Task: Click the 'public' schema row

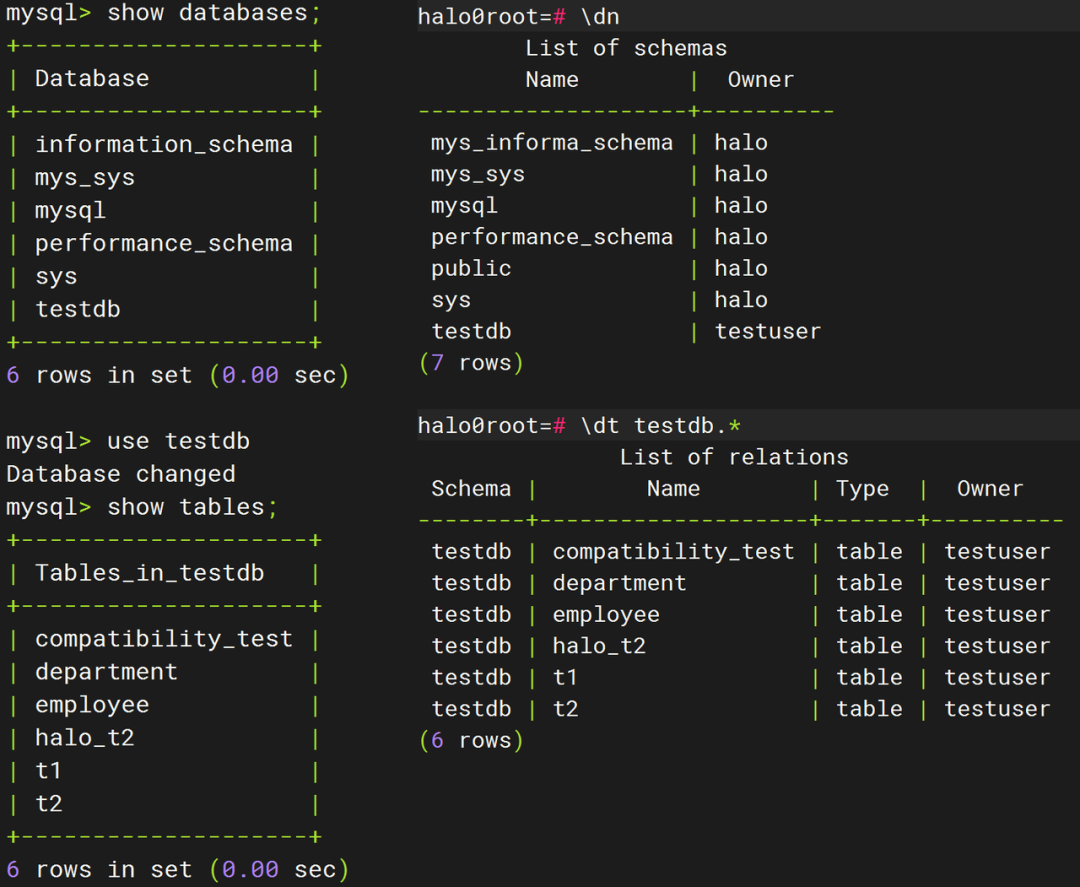Action: tap(471, 269)
